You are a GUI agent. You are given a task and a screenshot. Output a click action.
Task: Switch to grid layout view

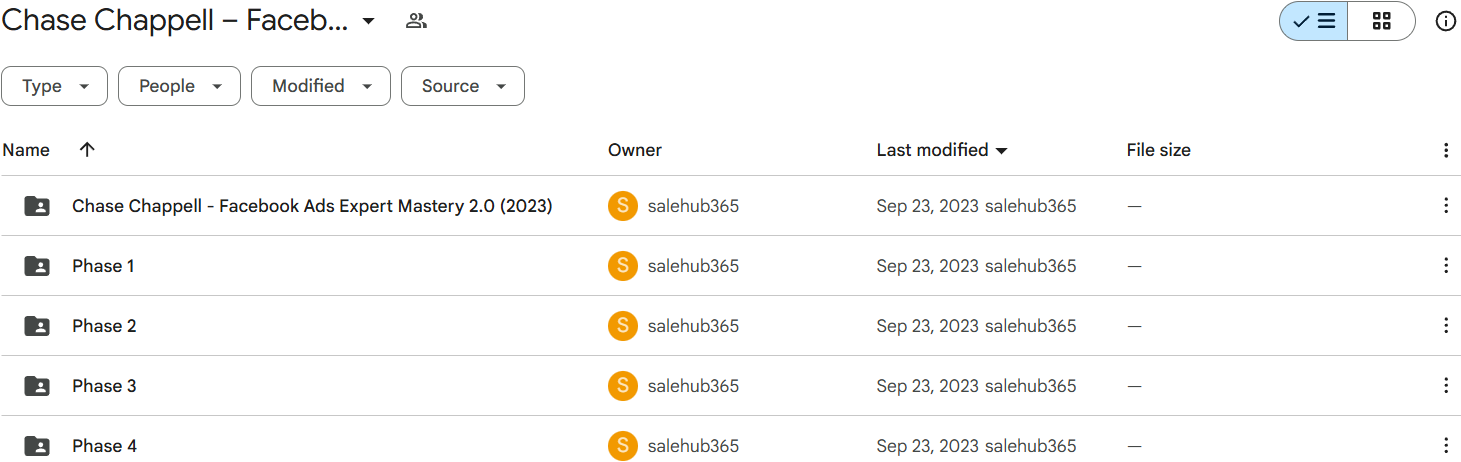(1381, 21)
